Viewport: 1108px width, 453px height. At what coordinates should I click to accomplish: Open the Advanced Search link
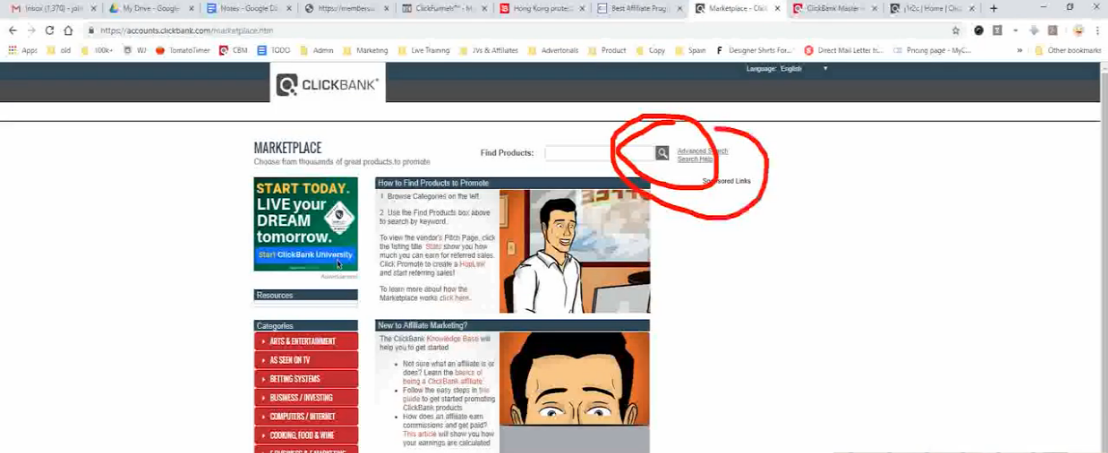[x=702, y=151]
